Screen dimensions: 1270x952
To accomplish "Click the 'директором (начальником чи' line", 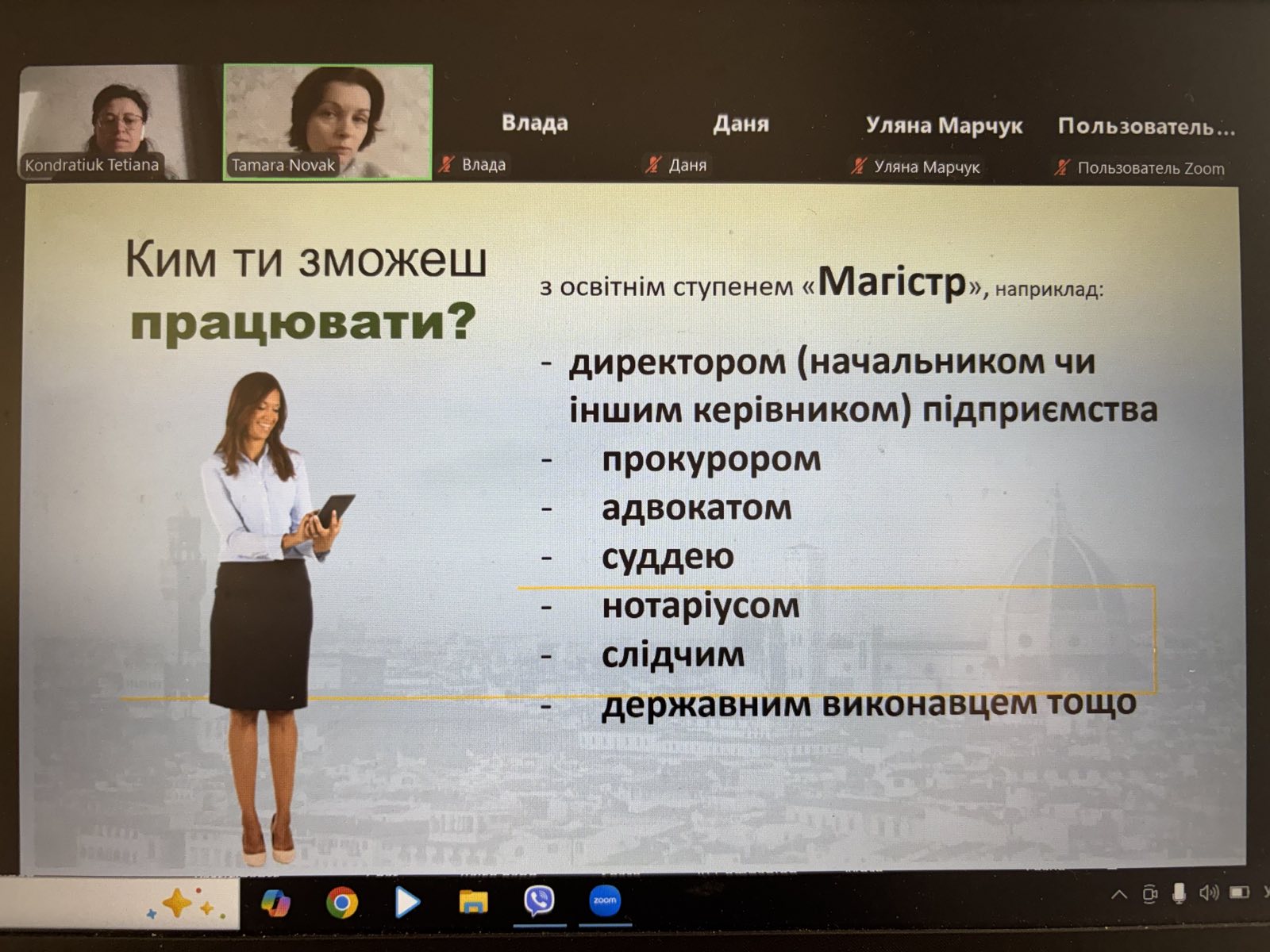I will coord(832,363).
